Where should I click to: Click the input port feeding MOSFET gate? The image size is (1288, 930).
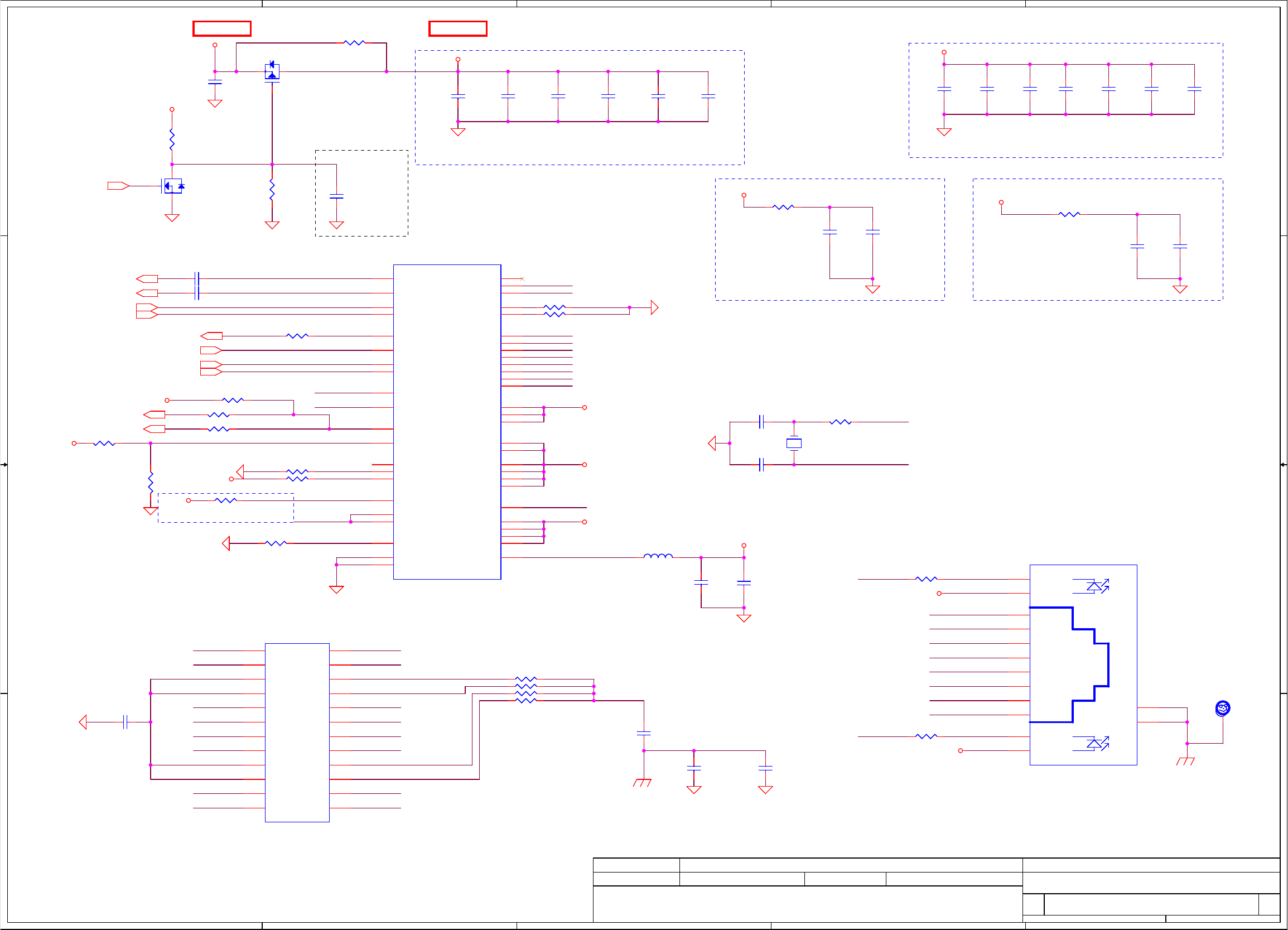tap(118, 186)
